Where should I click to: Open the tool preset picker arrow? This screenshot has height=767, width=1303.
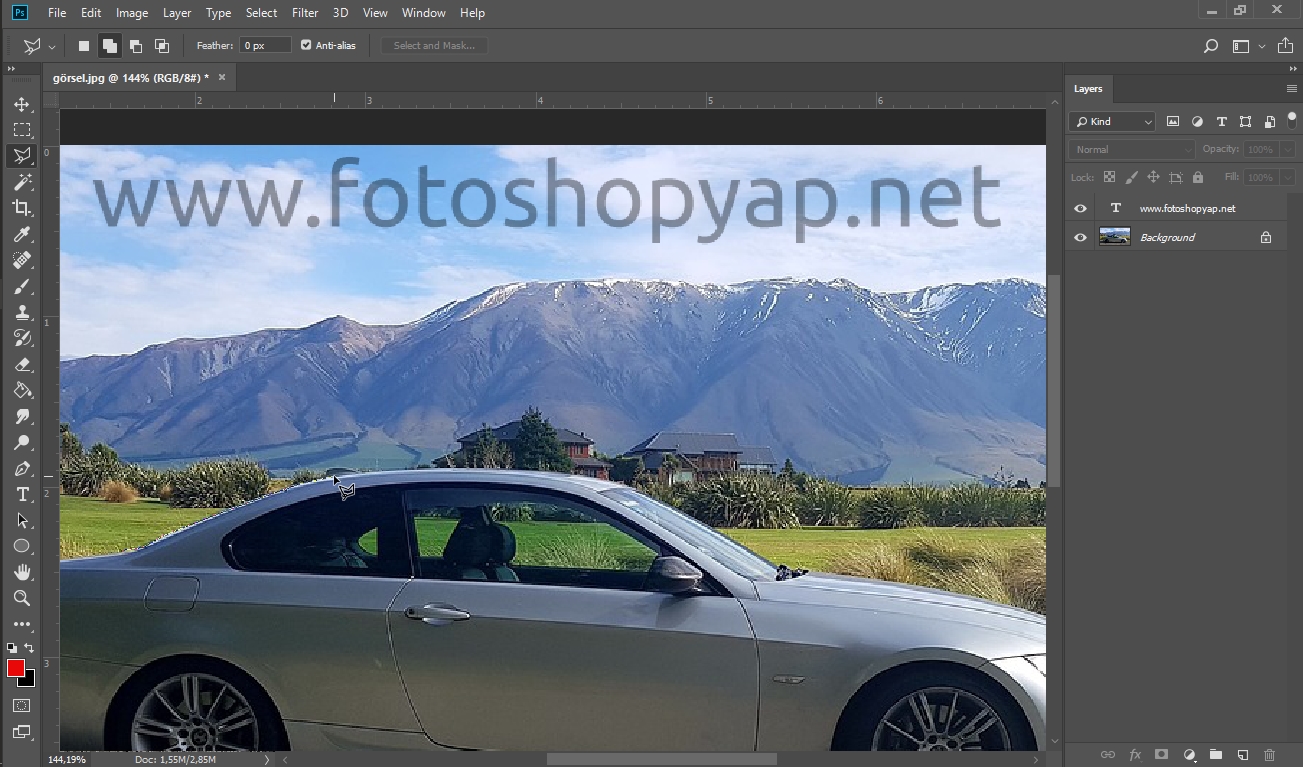(52, 46)
